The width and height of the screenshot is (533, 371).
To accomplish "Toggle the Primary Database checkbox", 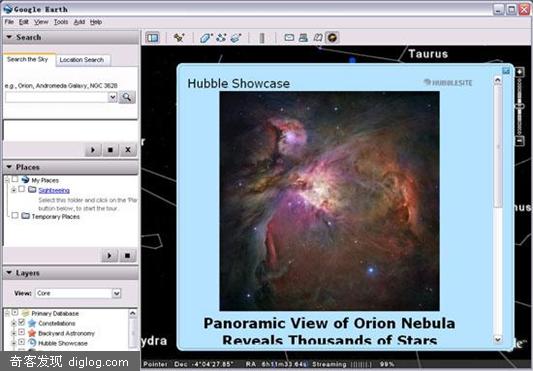I will 15,312.
